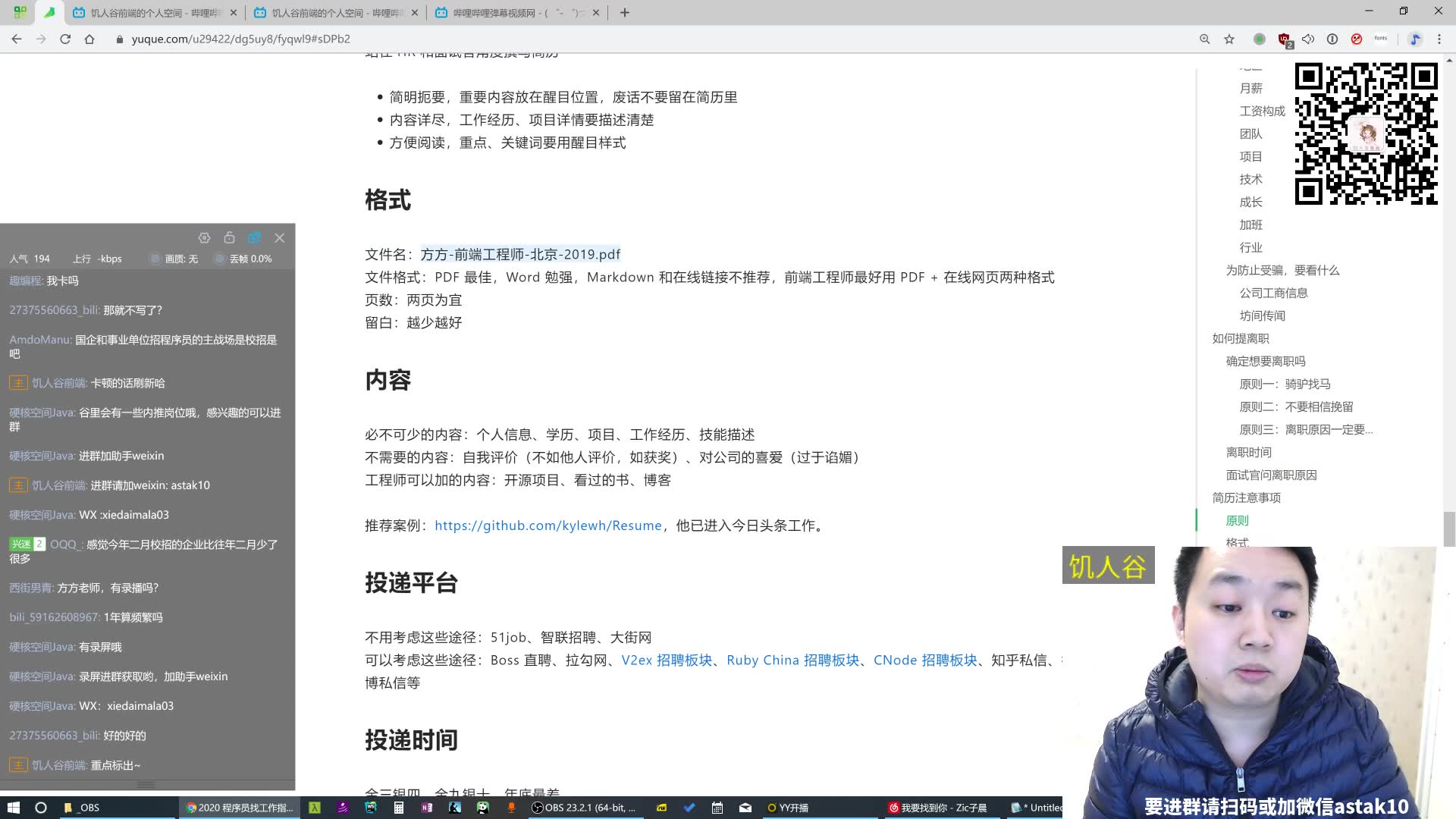Screen dimensions: 1456x819
Task: Open the Calculator from taskbar
Action: (398, 808)
